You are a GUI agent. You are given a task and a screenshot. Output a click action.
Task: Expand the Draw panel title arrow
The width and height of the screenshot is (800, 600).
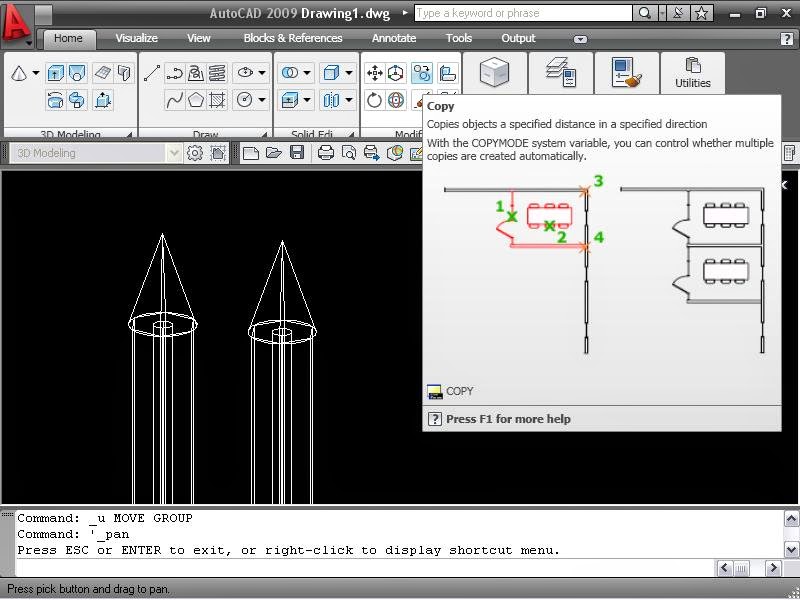[x=264, y=135]
